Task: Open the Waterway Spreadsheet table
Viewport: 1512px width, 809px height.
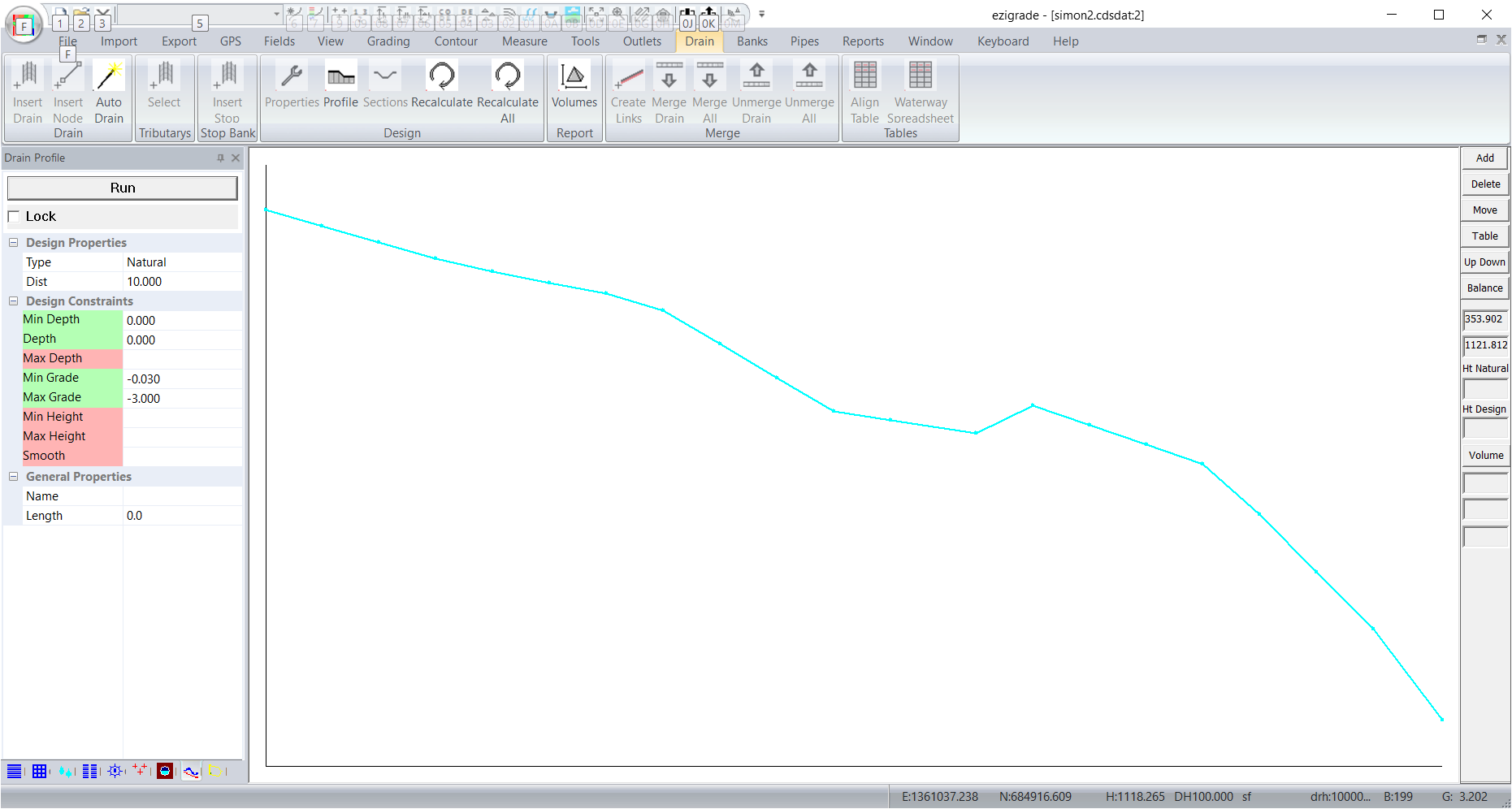Action: 920,78
